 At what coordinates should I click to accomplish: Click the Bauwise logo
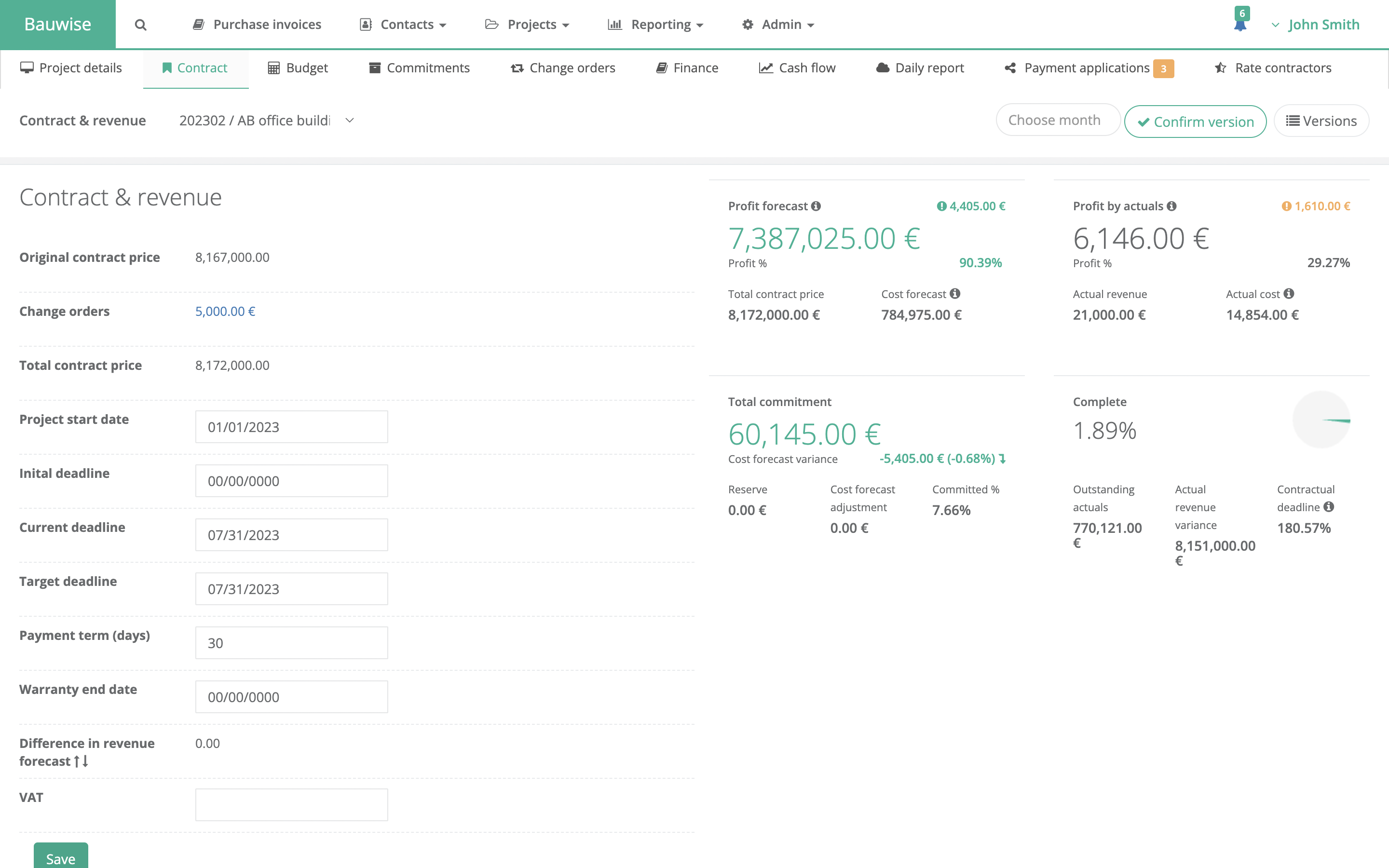click(58, 24)
